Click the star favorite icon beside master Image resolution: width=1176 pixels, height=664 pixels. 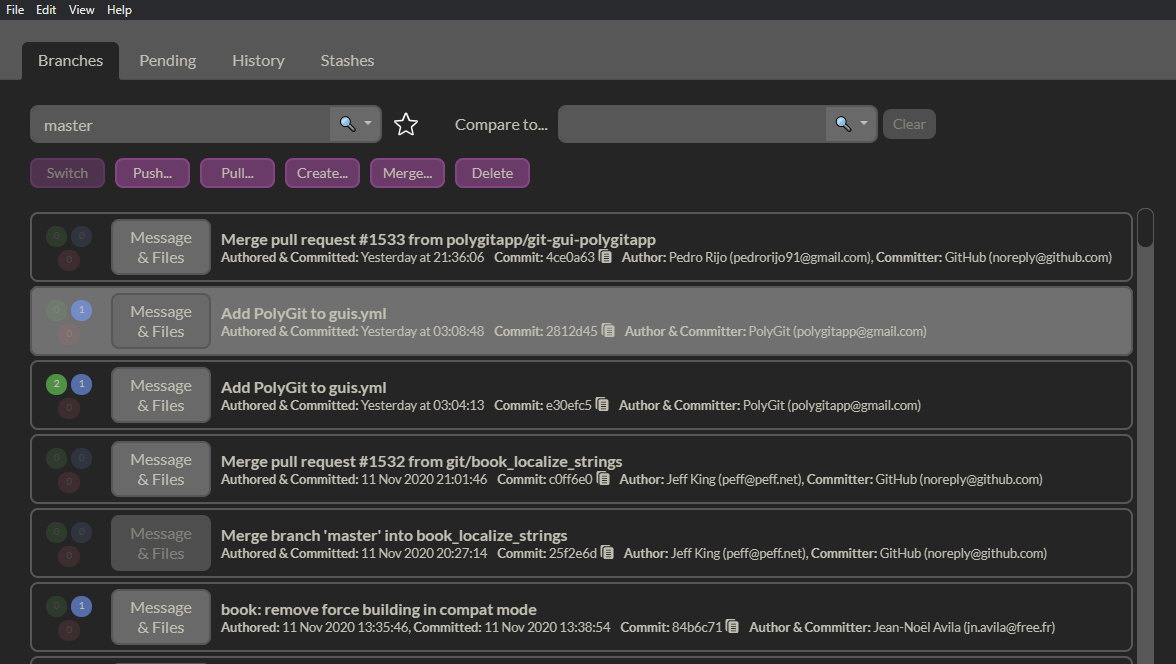[x=405, y=125]
